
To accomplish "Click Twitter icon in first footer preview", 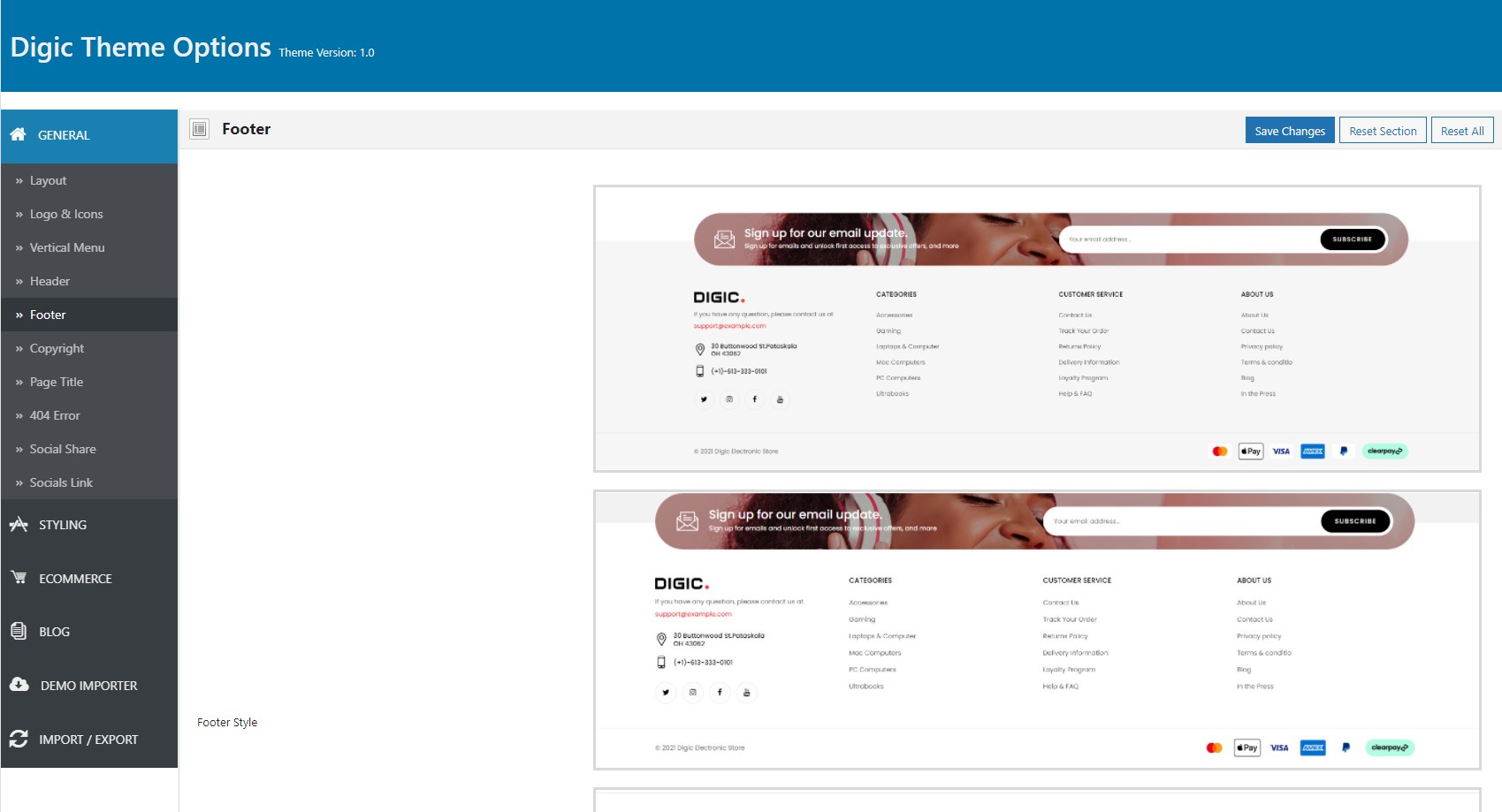I will pyautogui.click(x=704, y=399).
